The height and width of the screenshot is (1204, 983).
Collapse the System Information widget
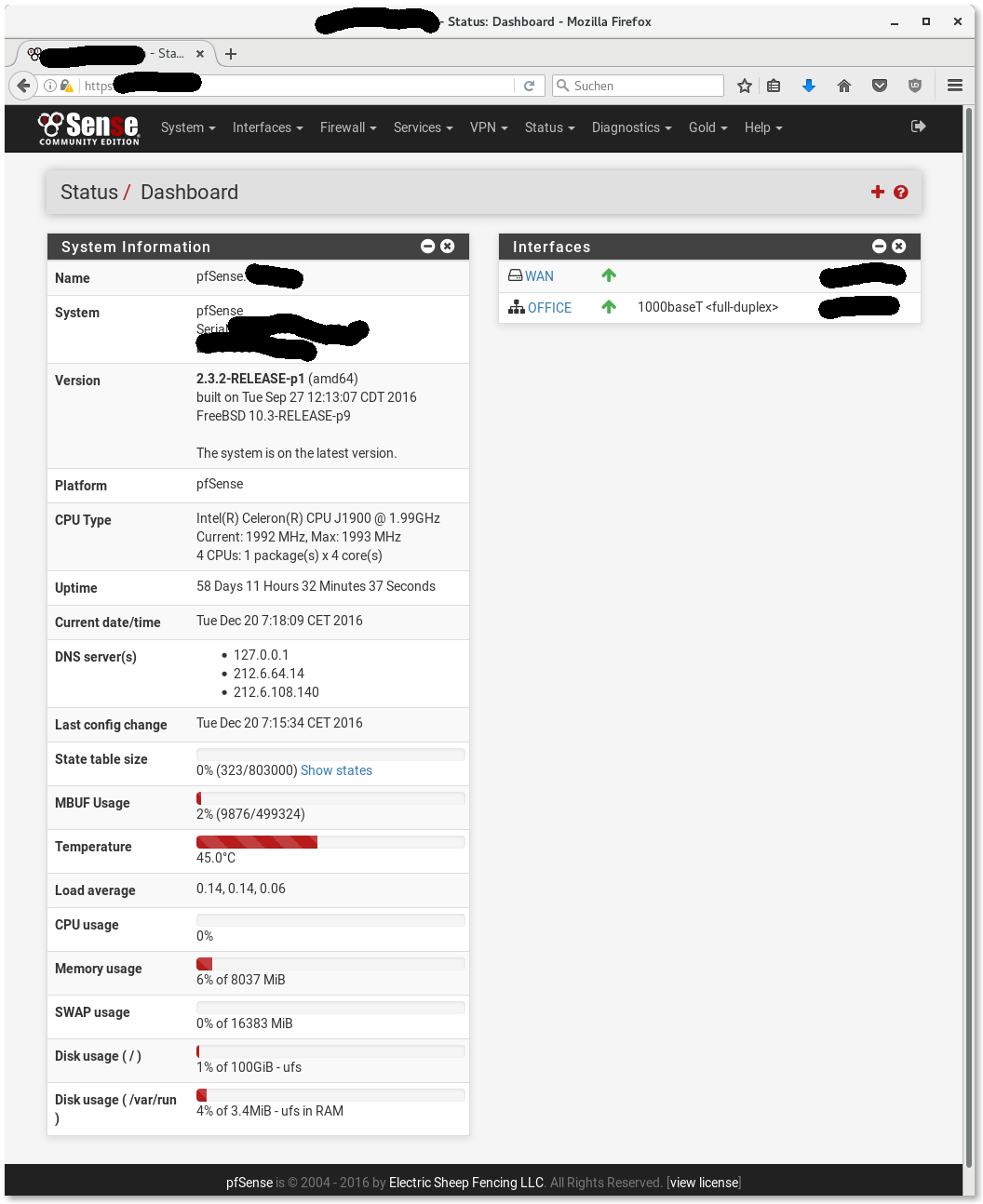click(427, 247)
